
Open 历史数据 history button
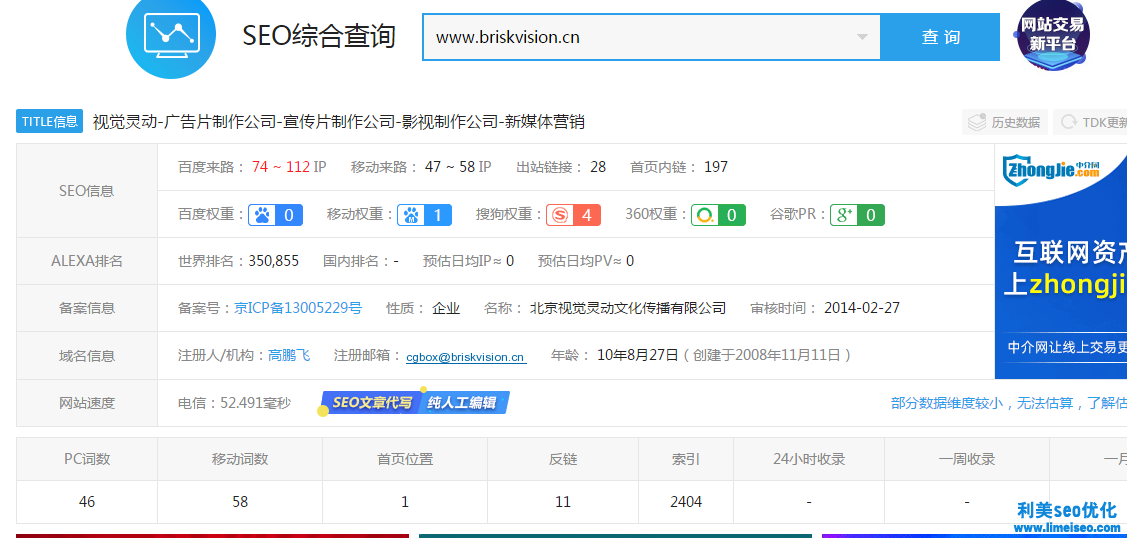(1005, 122)
